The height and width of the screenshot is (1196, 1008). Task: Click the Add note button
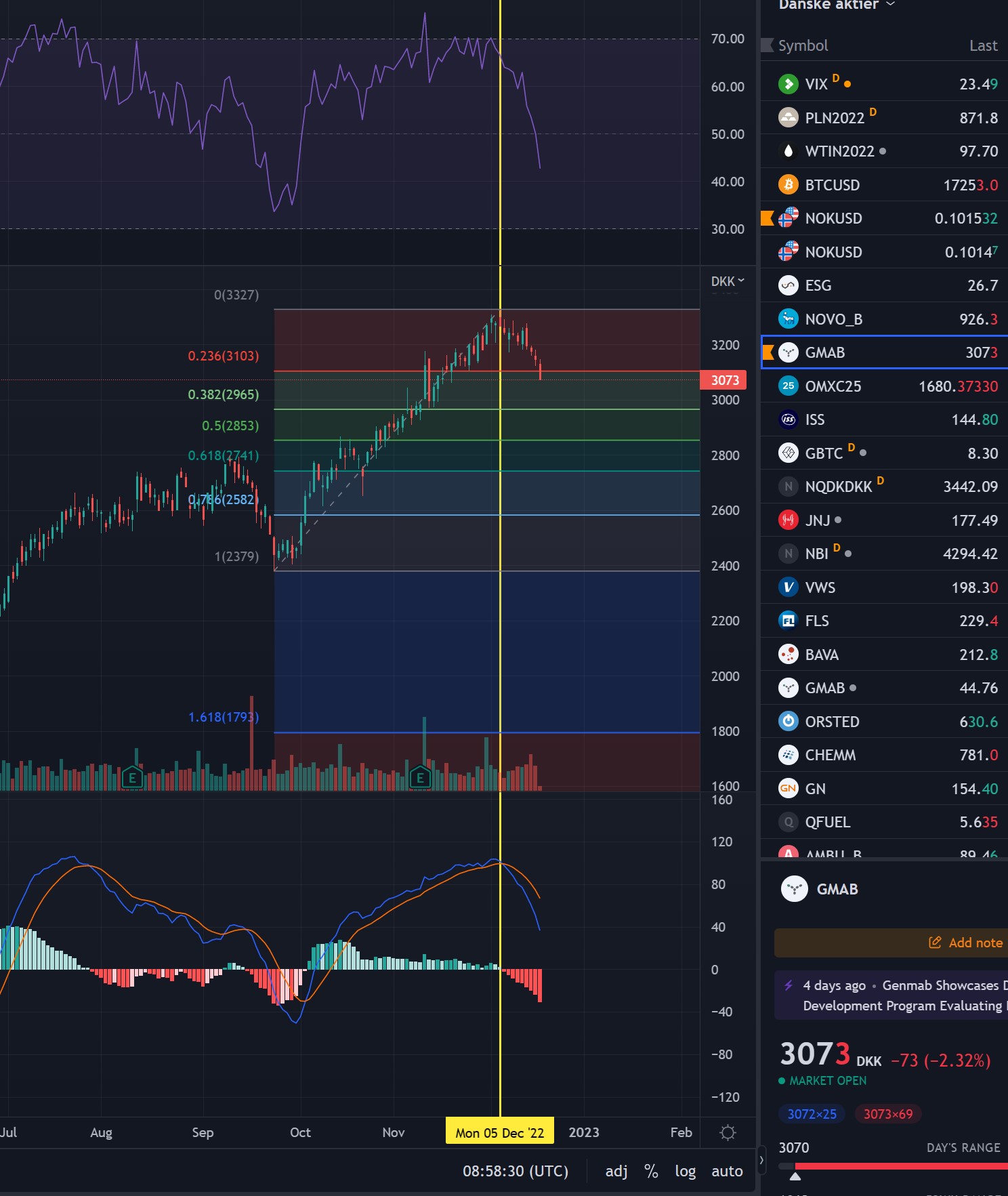(x=965, y=943)
